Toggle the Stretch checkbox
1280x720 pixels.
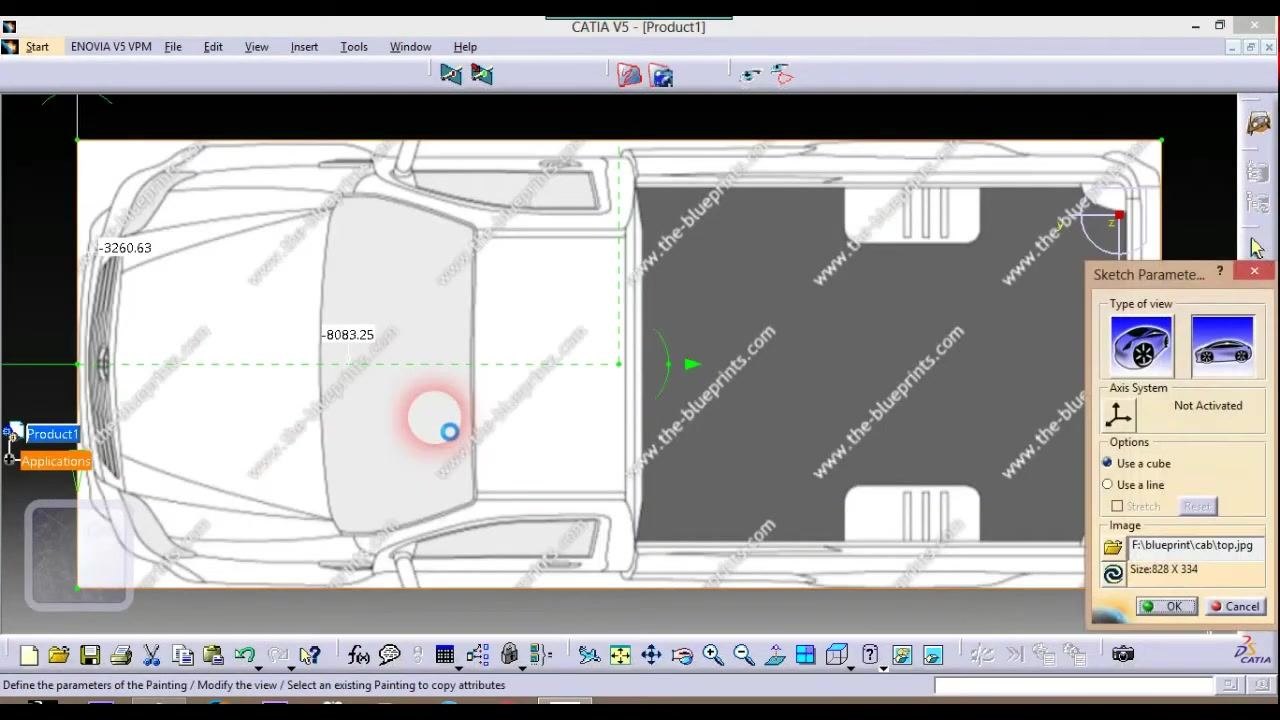point(1117,506)
